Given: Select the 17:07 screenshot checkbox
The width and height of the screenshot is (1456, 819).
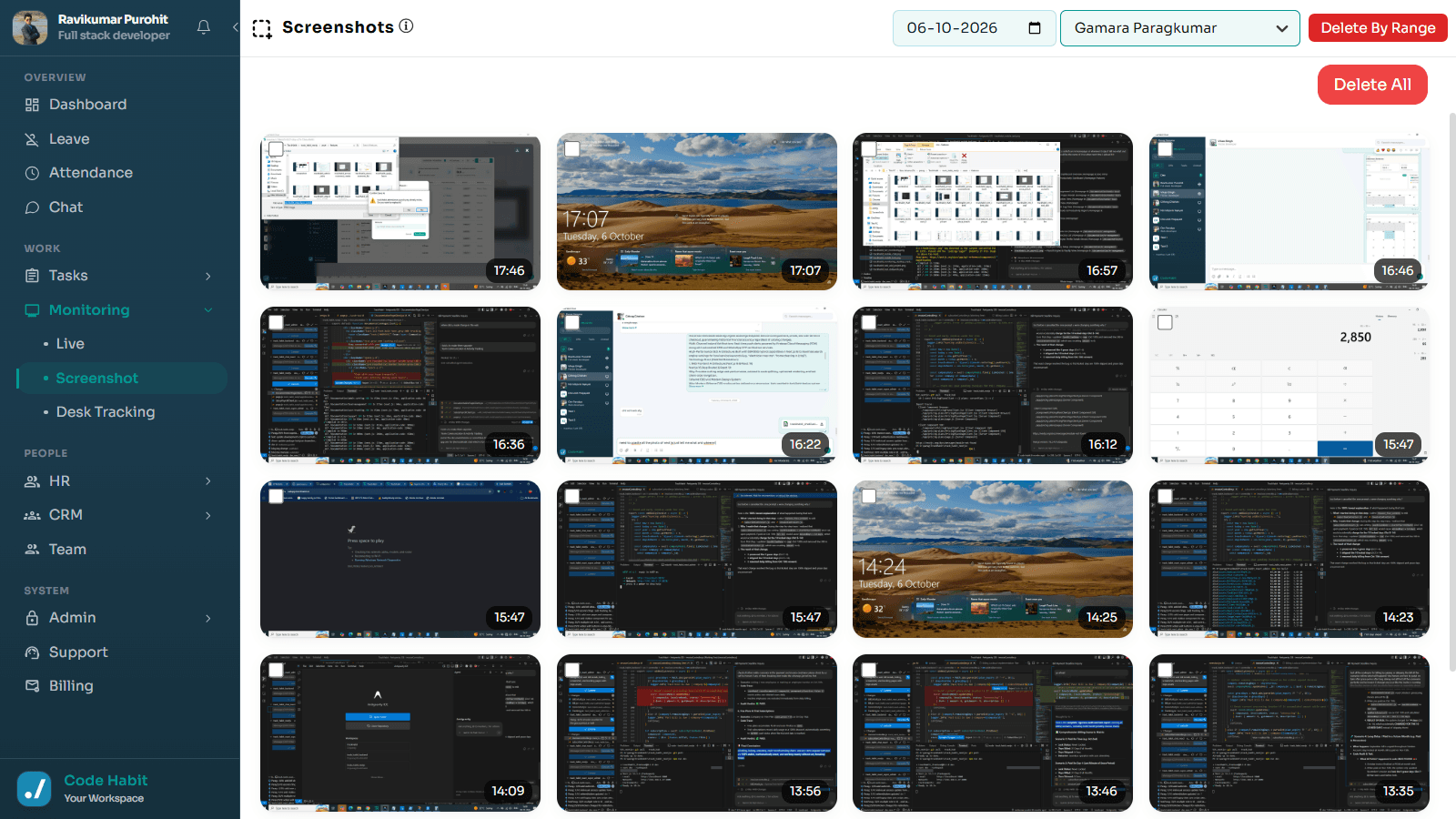Looking at the screenshot, I should tap(572, 148).
